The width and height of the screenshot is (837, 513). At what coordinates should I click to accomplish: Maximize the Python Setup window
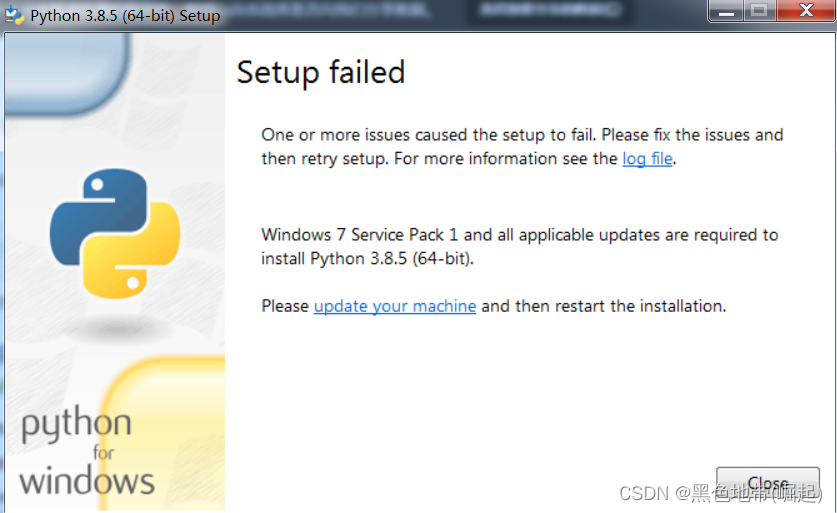[x=759, y=11]
